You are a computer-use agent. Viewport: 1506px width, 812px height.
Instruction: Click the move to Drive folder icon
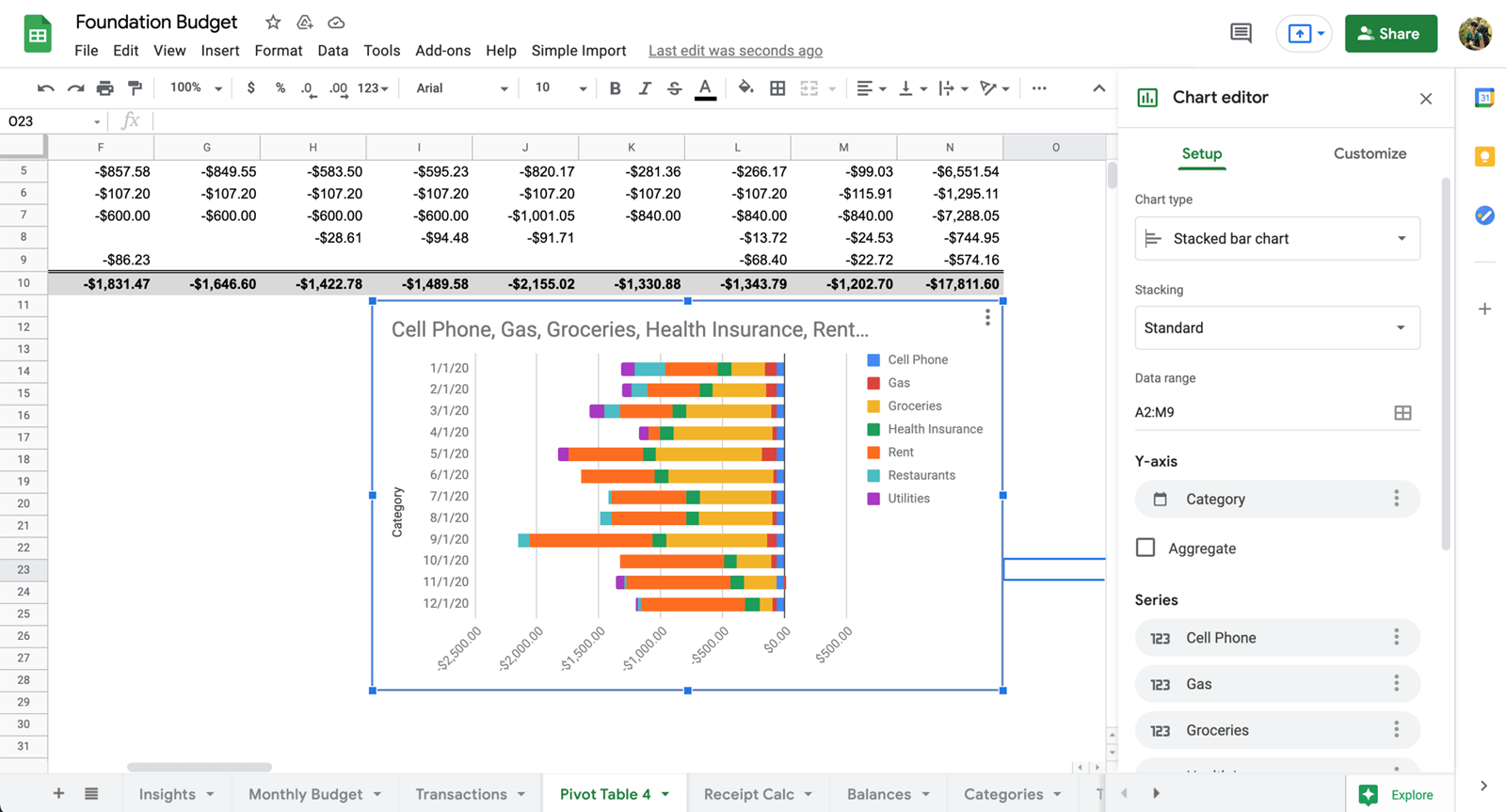click(x=305, y=22)
